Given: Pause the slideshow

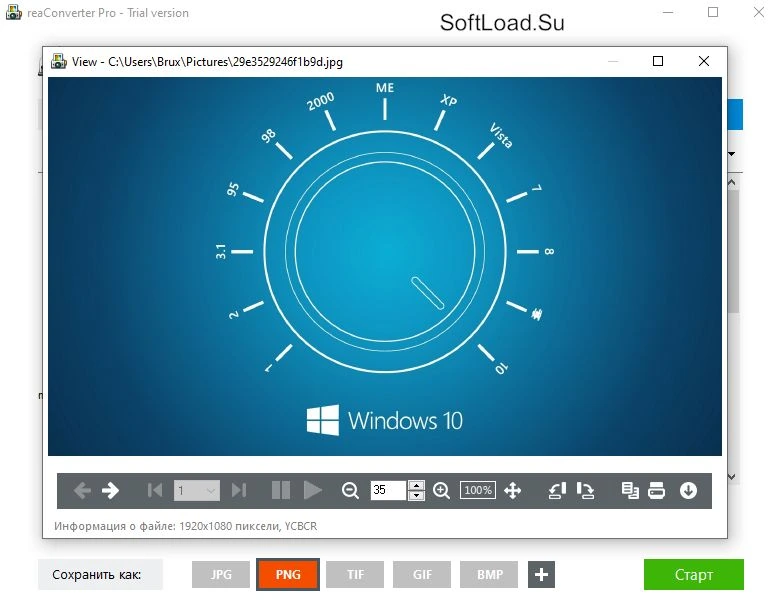Looking at the screenshot, I should (x=281, y=491).
